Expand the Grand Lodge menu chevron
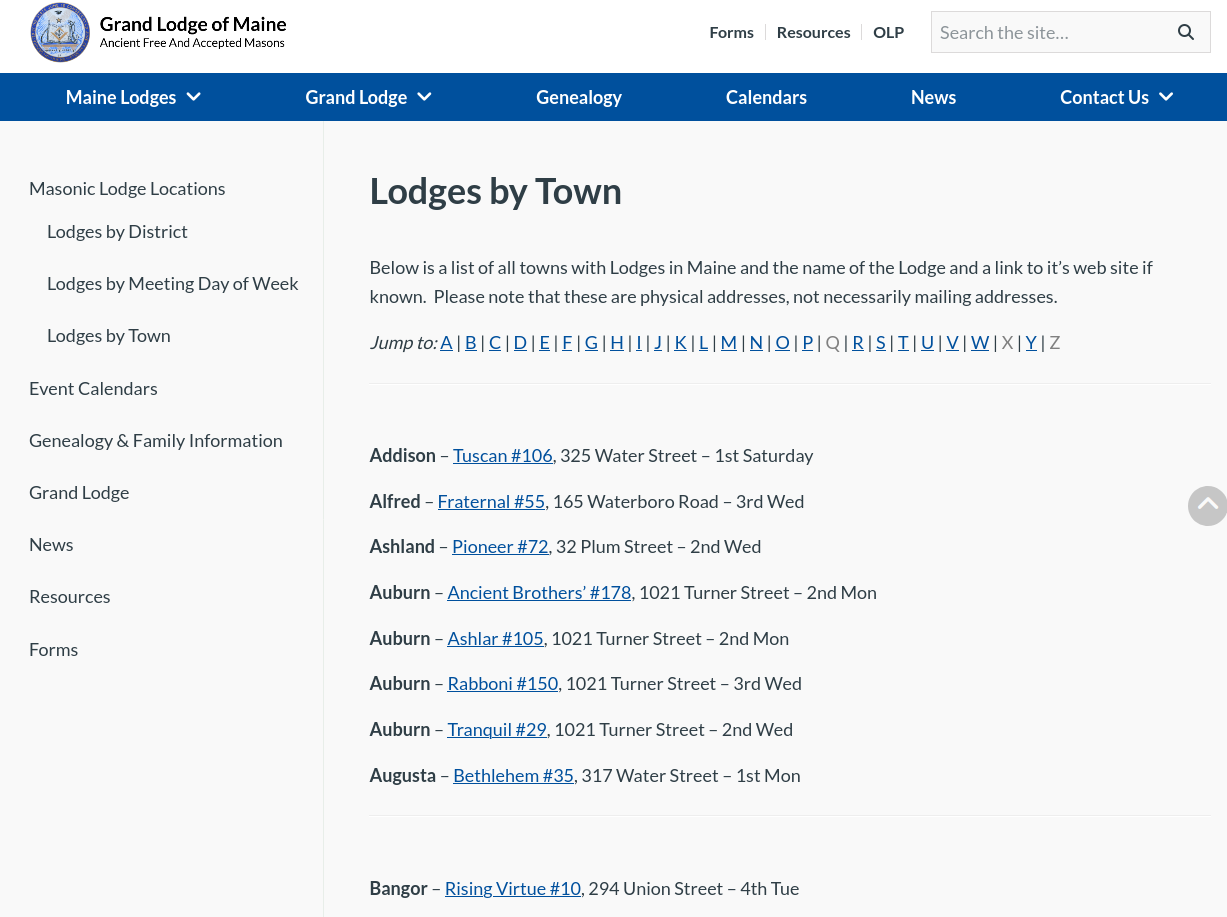 pyautogui.click(x=424, y=97)
